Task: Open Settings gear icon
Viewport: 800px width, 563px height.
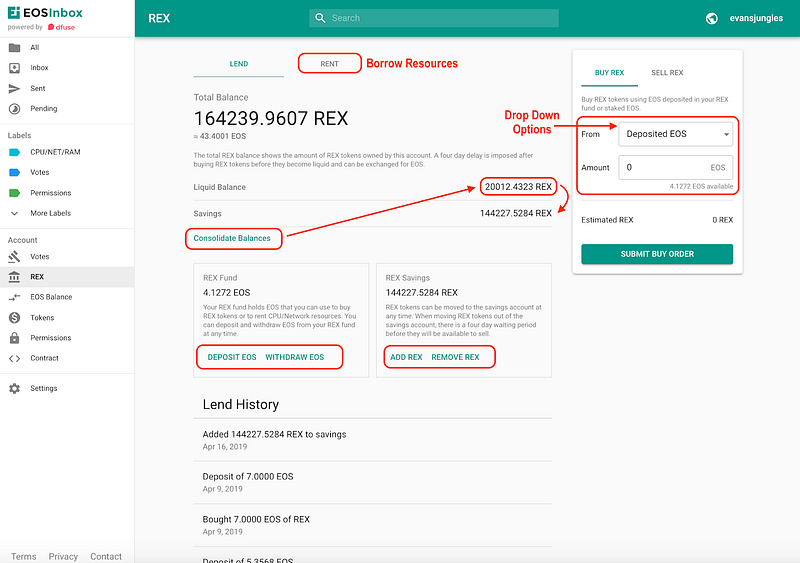Action: 14,388
